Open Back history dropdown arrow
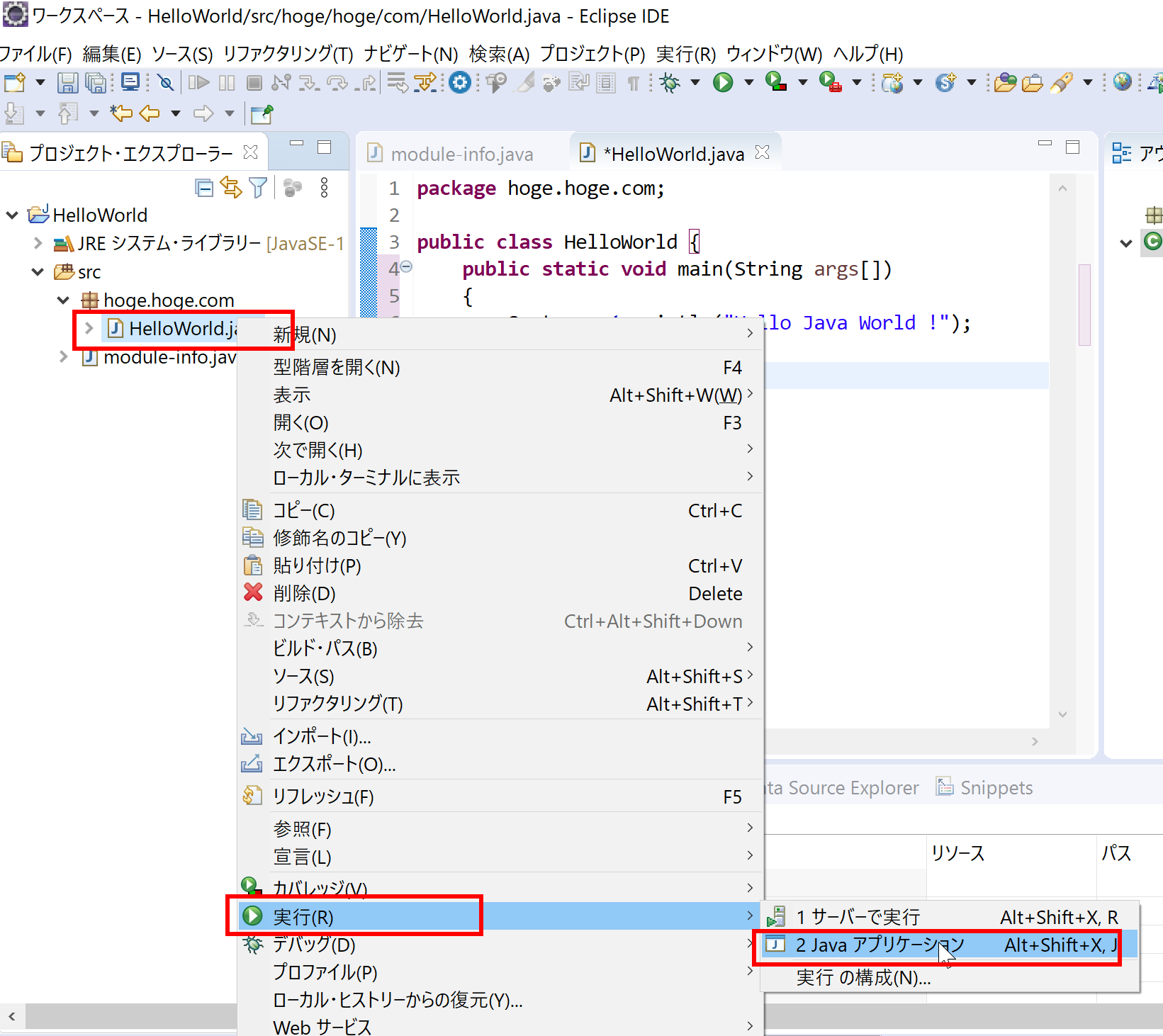Screen dimensions: 1163x1036 176,113
